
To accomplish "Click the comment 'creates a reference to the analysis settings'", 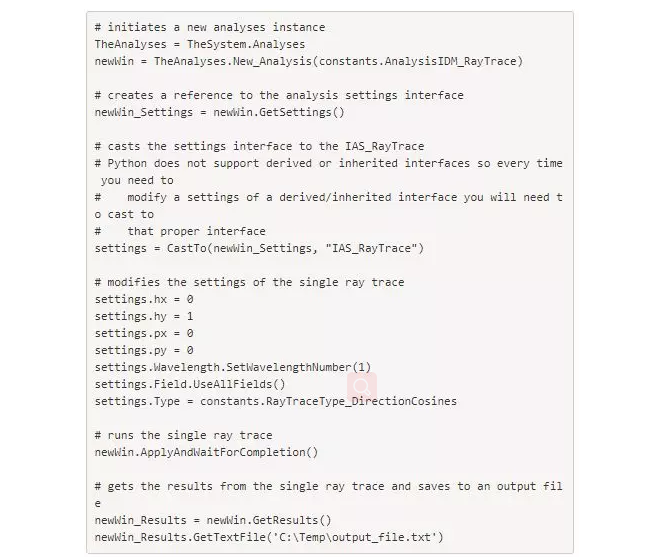I will tap(279, 95).
